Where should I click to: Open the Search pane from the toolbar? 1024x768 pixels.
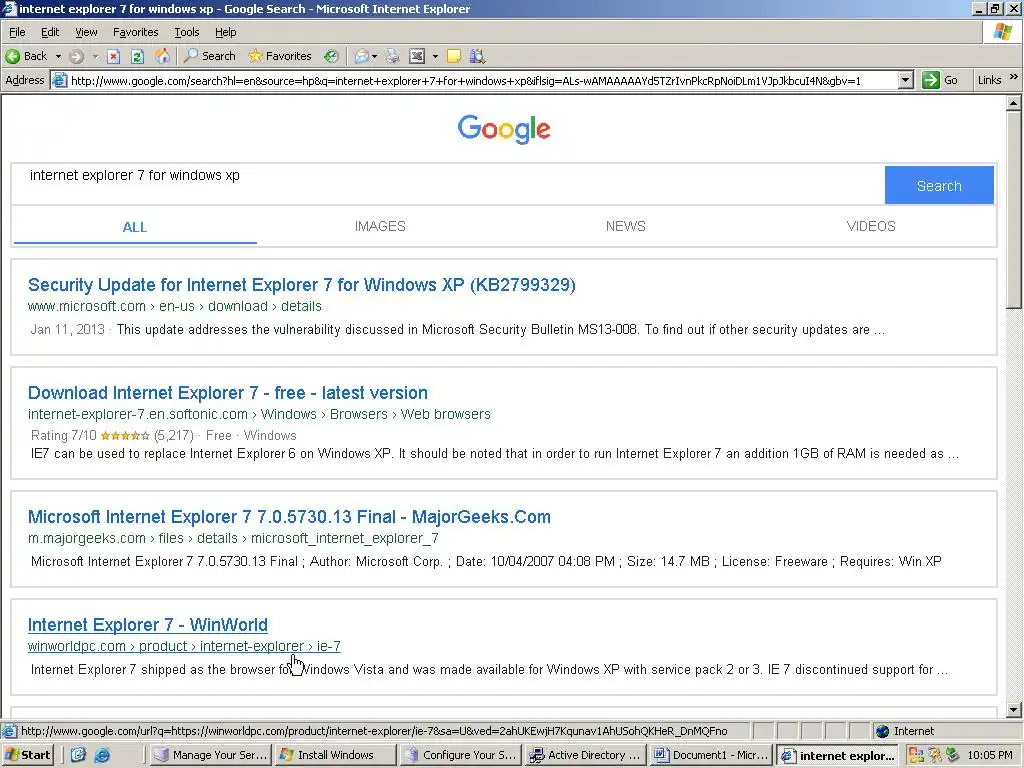(210, 56)
